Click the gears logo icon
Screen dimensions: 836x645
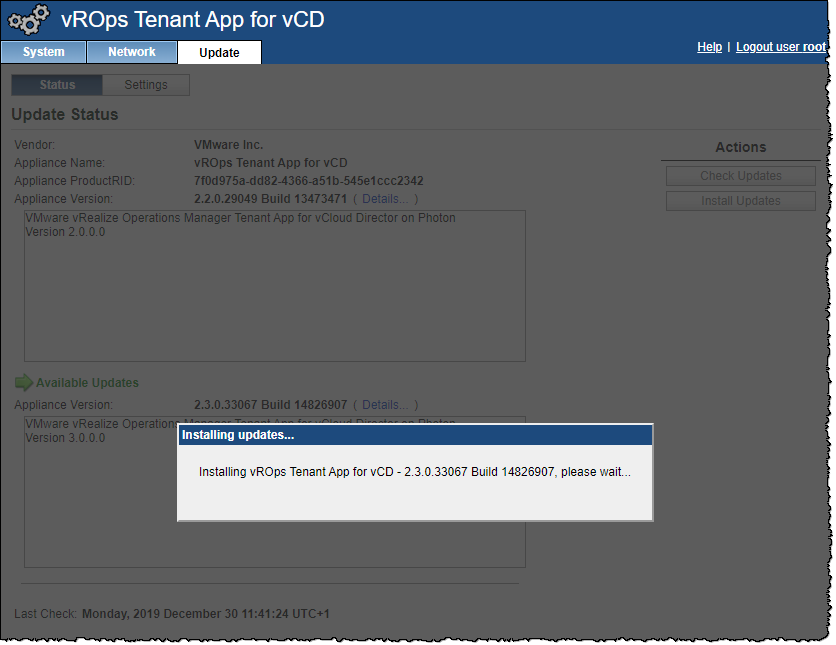tap(28, 20)
